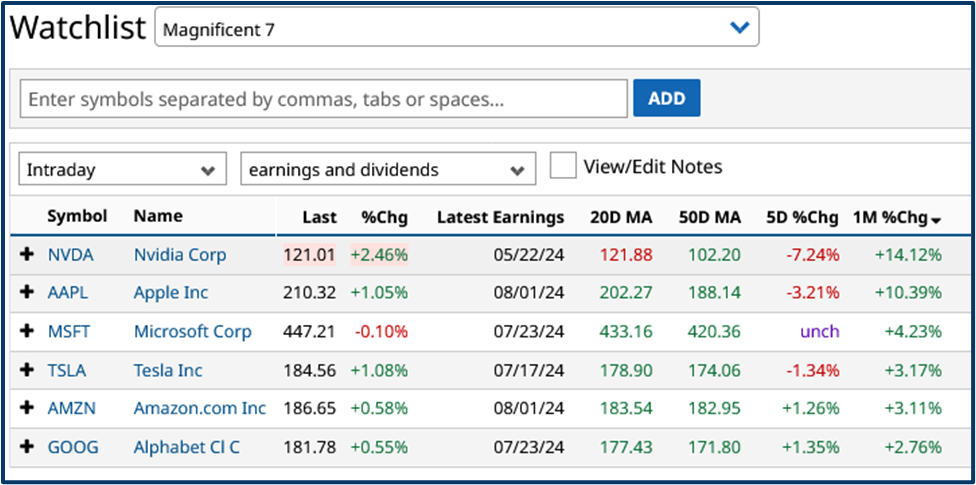This screenshot has height=485, width=976.
Task: Focus the enter symbols input field
Action: click(x=324, y=98)
